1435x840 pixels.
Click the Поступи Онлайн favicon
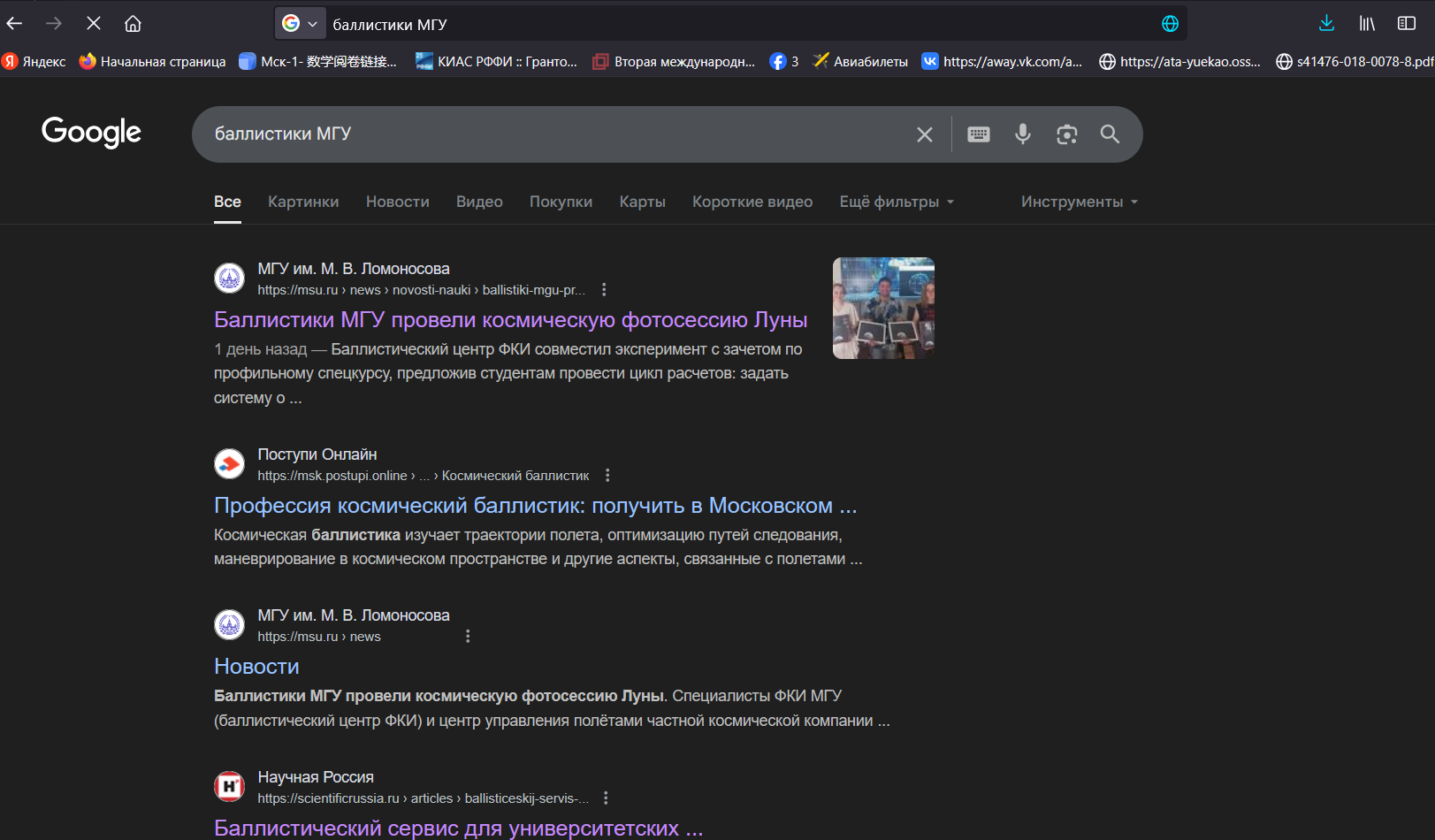point(230,463)
